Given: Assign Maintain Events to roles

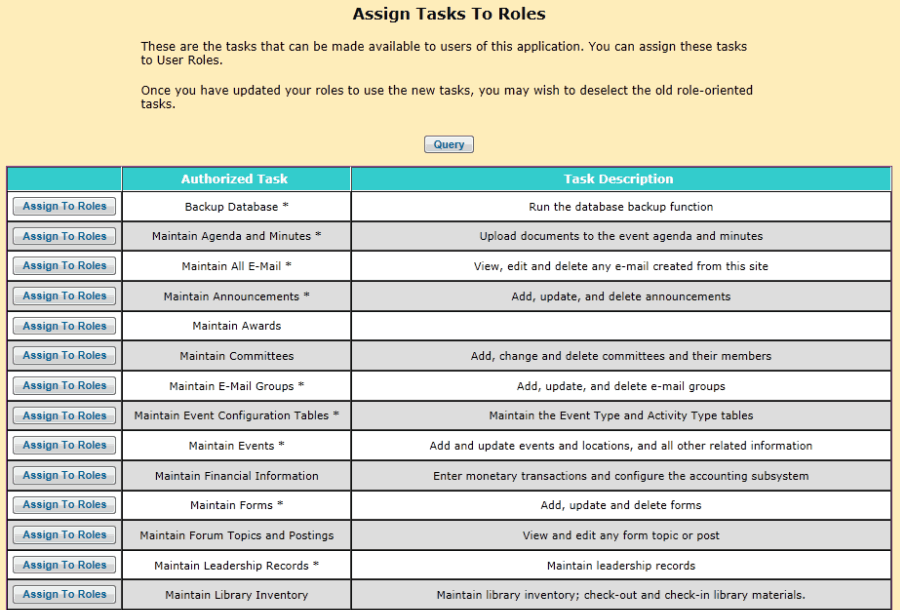Looking at the screenshot, I should pyautogui.click(x=64, y=445).
